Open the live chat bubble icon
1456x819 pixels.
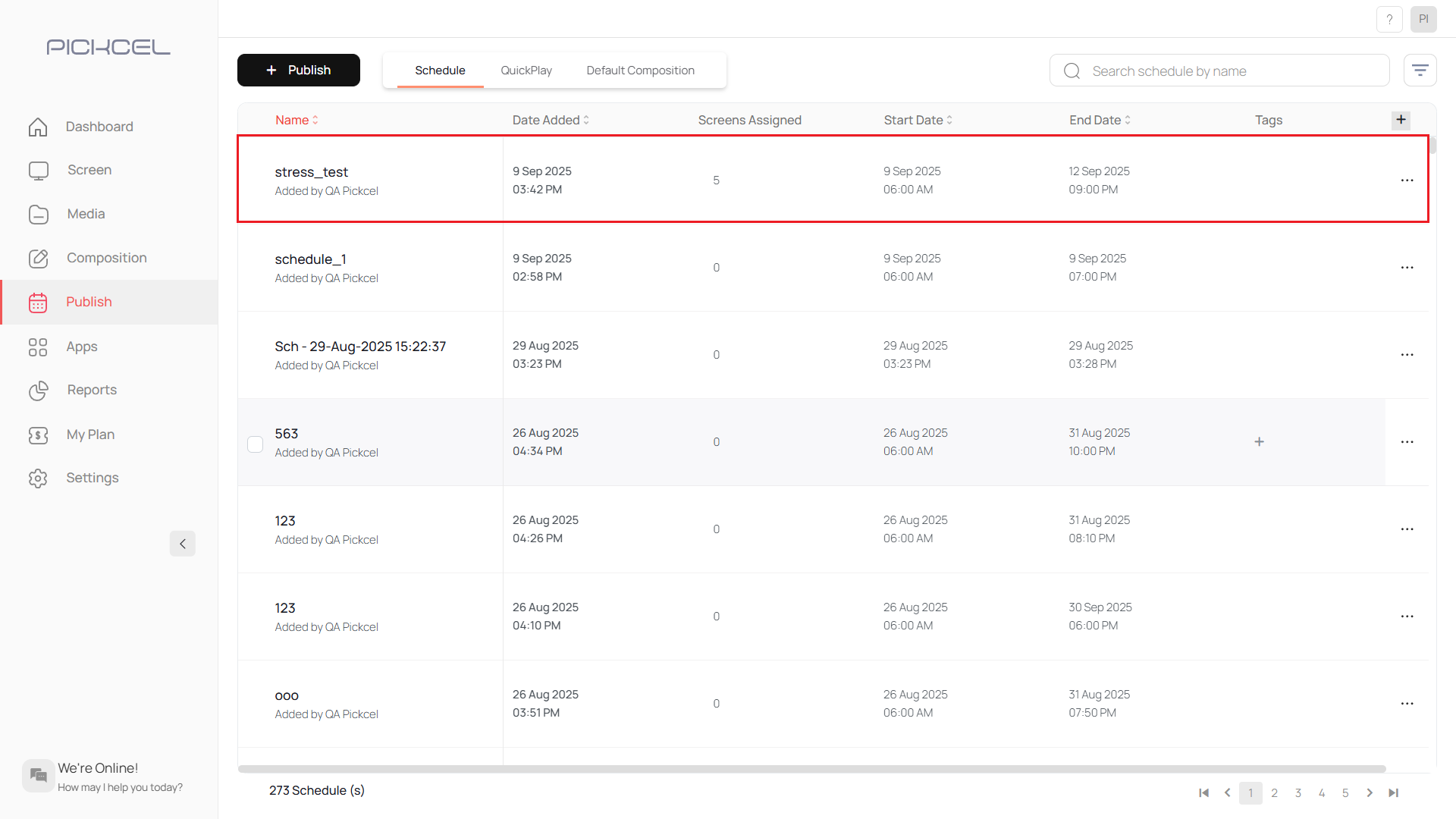coord(38,775)
